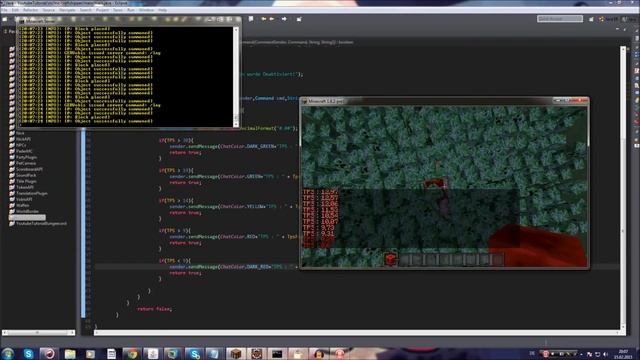Open the second Skype taskbar icon
This screenshot has height=360, width=640.
[x=194, y=354]
